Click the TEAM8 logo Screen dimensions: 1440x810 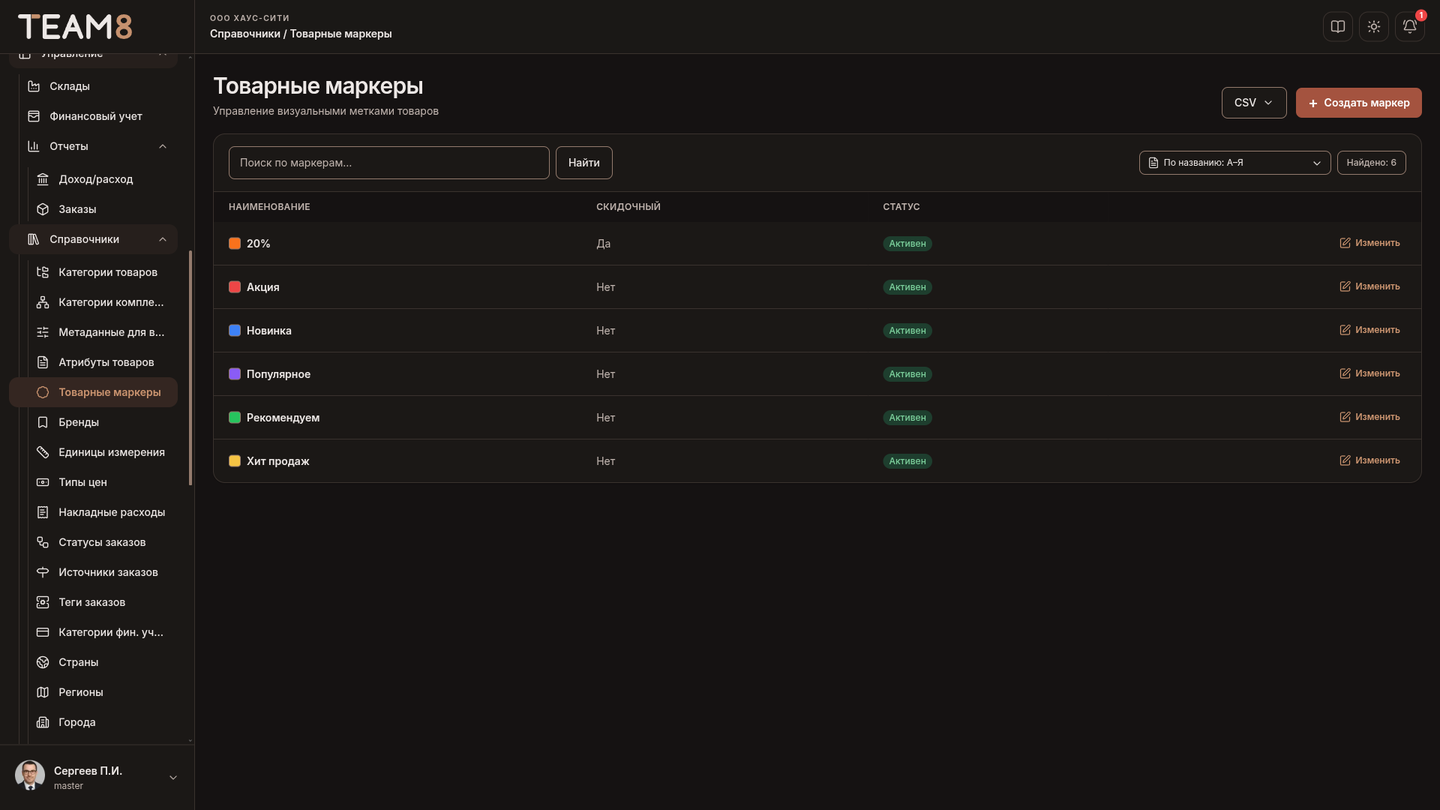(75, 27)
